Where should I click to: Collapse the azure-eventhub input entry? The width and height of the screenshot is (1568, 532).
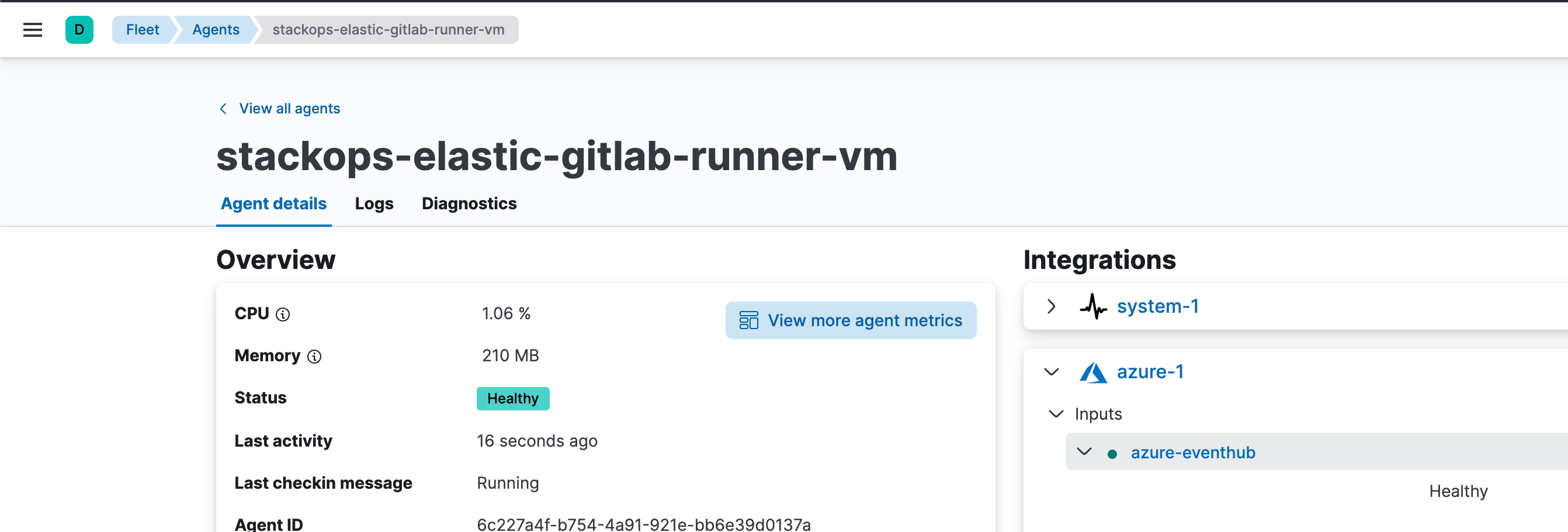click(1085, 452)
